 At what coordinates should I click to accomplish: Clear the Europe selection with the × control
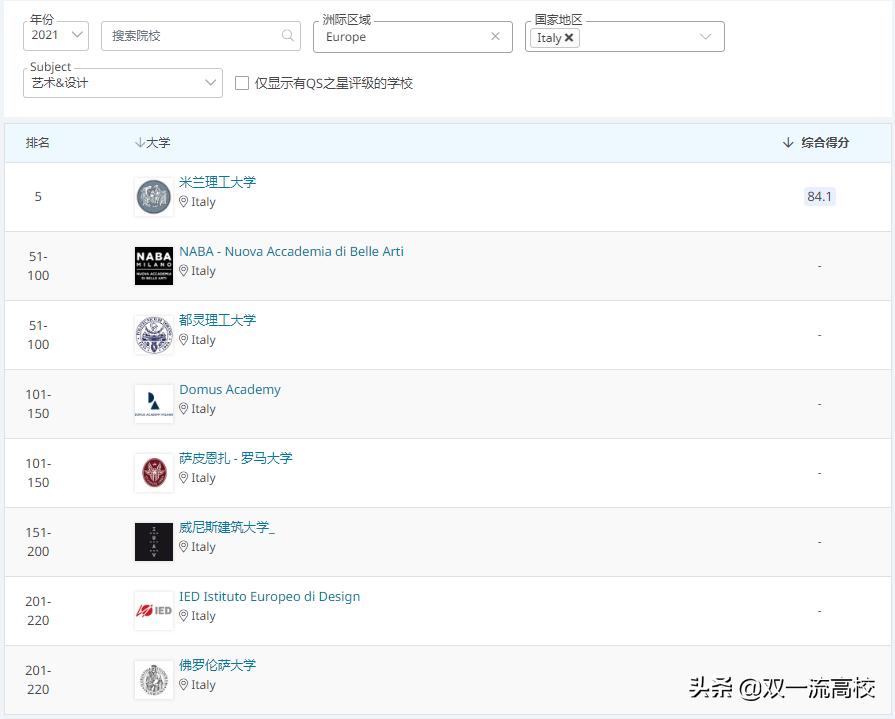[x=496, y=36]
